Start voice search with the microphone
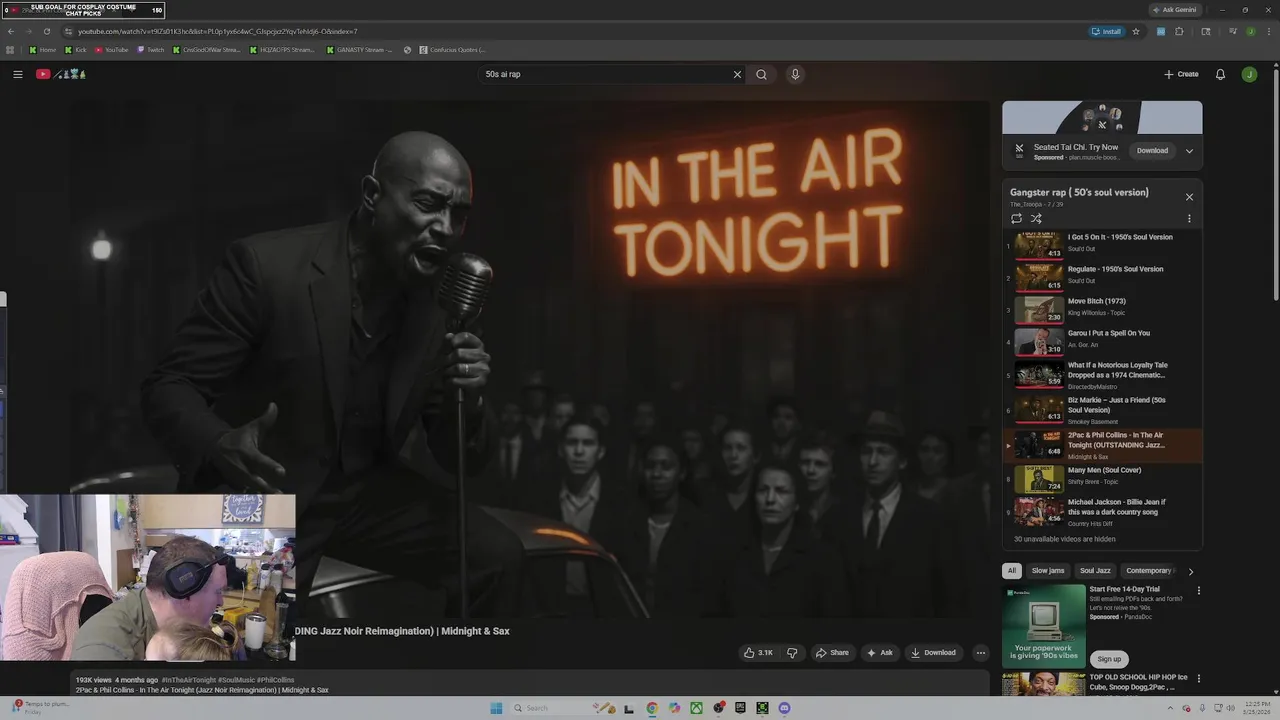 pyautogui.click(x=795, y=74)
